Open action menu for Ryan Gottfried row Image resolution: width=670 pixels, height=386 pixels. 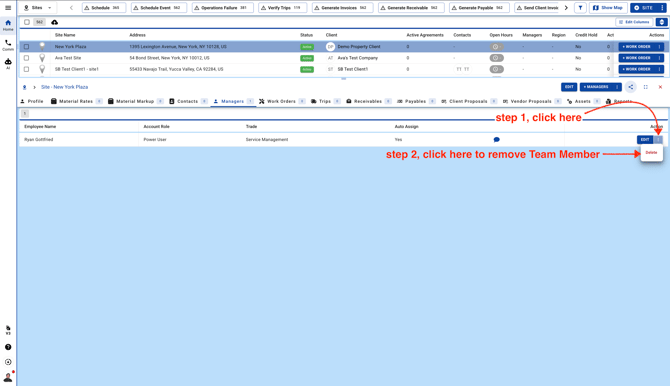click(658, 139)
